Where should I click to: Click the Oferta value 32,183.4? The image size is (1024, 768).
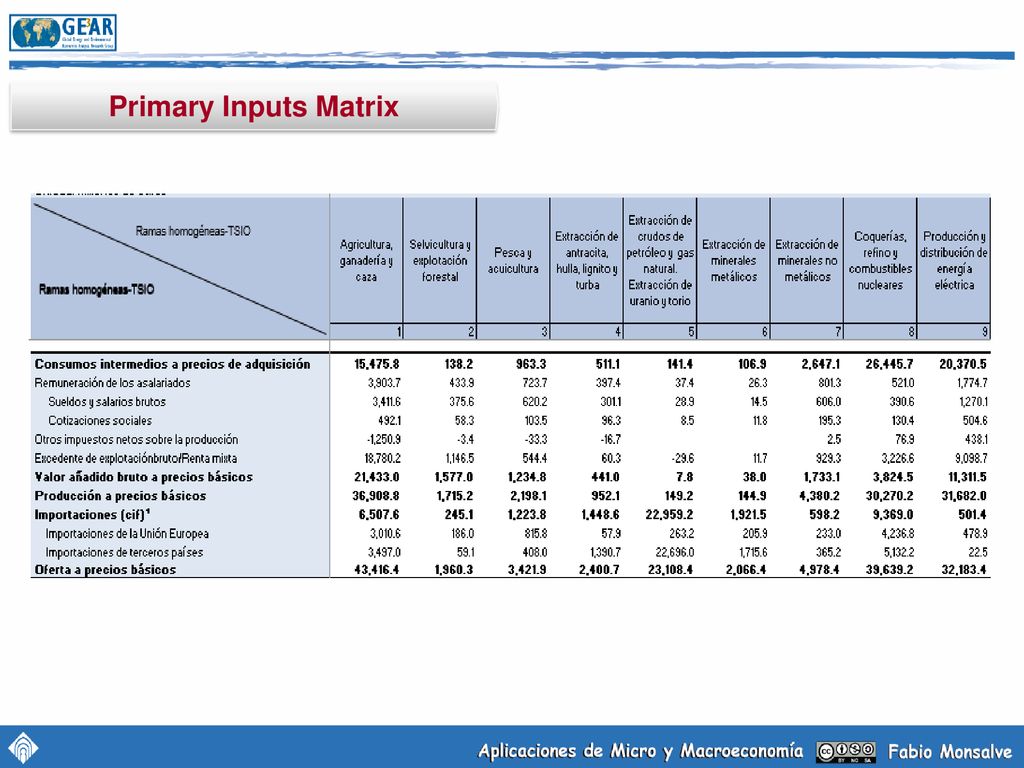pos(965,570)
